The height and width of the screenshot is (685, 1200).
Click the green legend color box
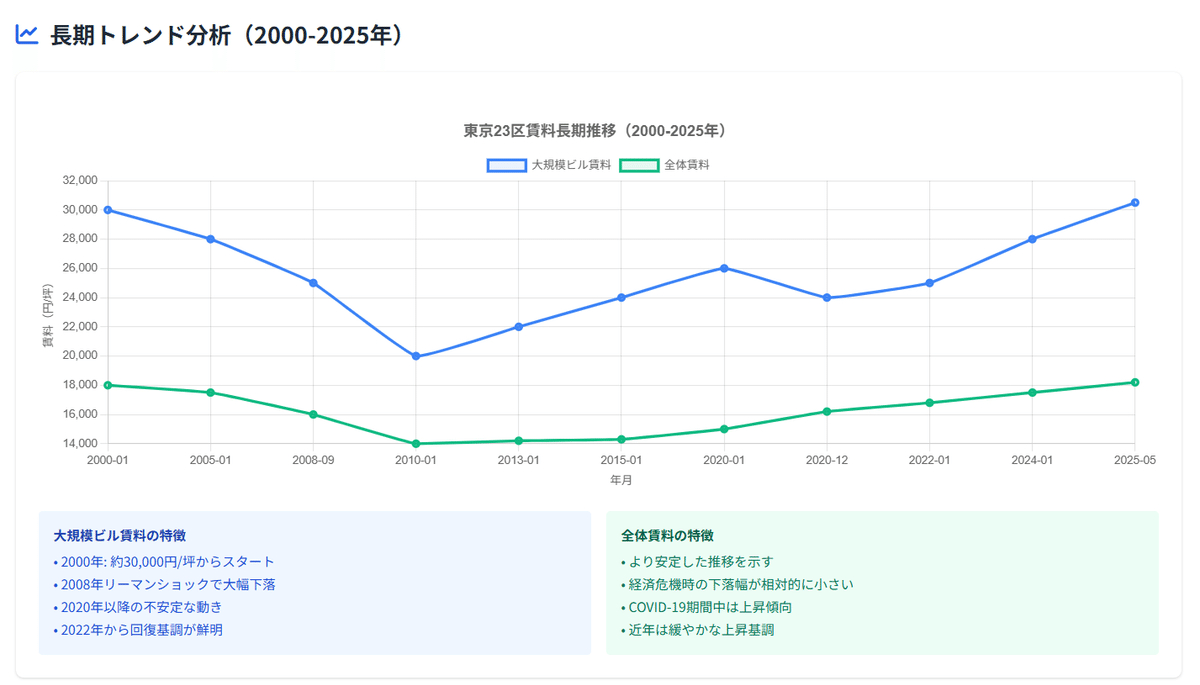[x=639, y=165]
